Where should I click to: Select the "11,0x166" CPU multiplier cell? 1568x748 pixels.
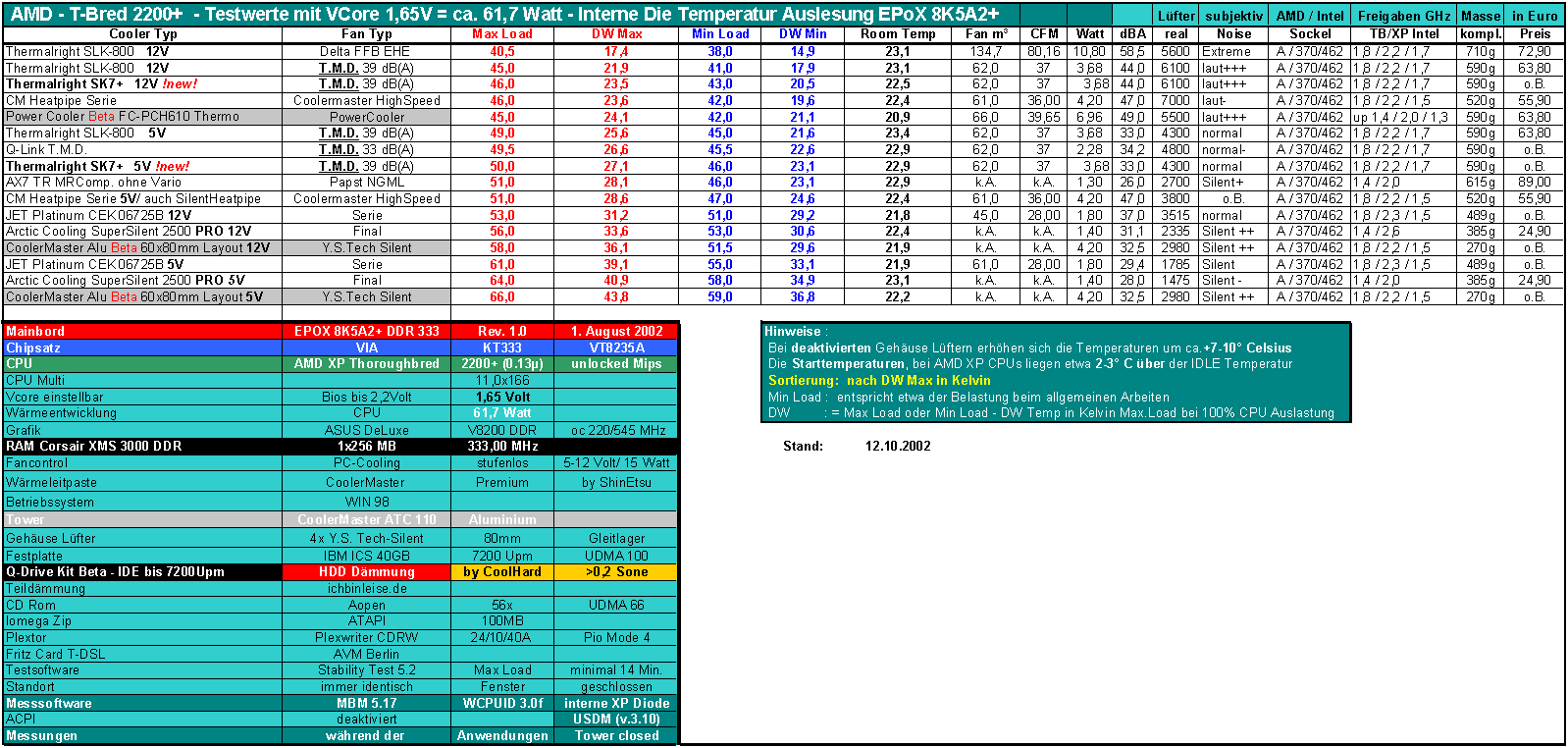point(502,381)
